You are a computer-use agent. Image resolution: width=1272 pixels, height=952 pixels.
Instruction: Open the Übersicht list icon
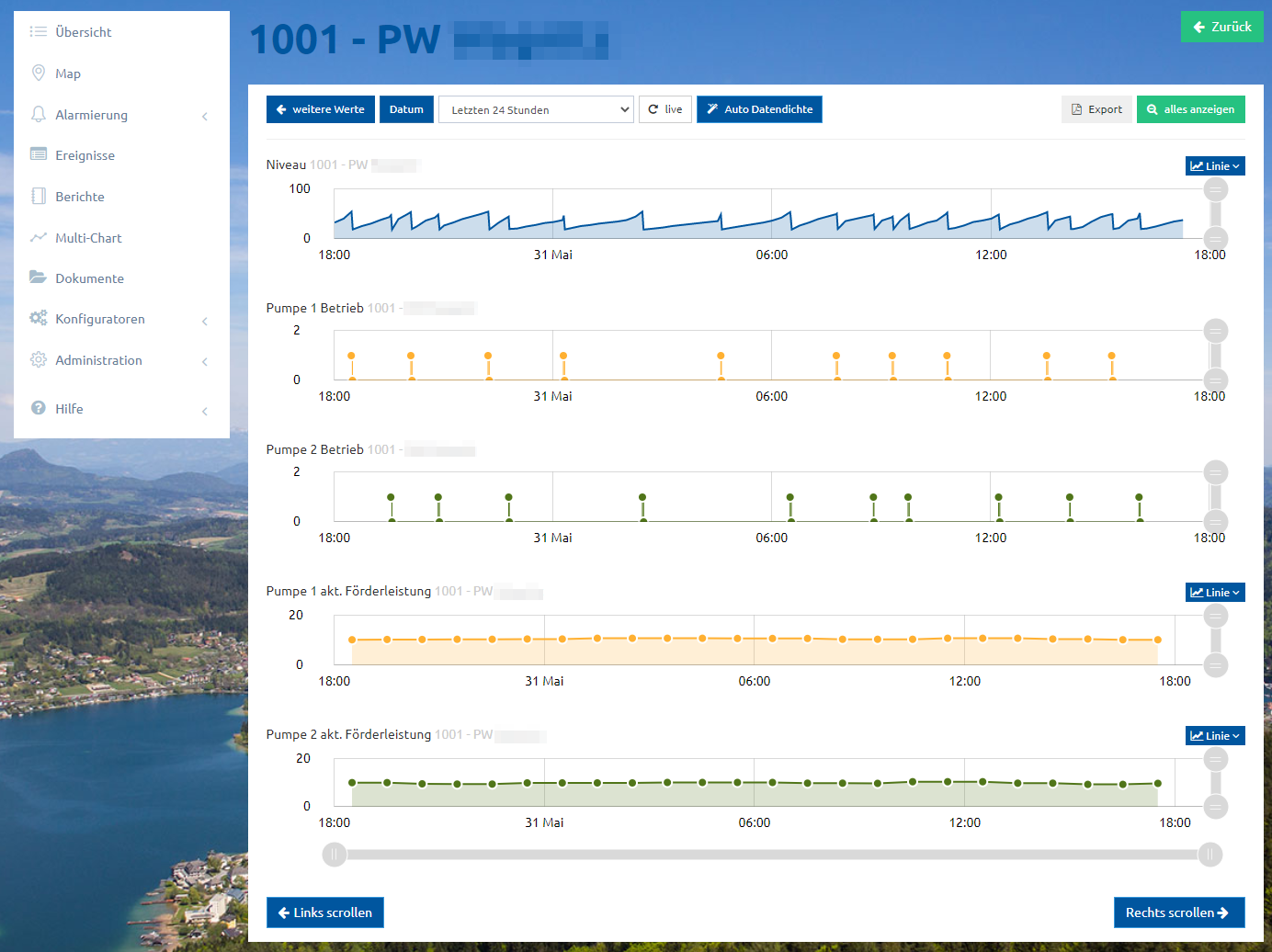point(38,31)
